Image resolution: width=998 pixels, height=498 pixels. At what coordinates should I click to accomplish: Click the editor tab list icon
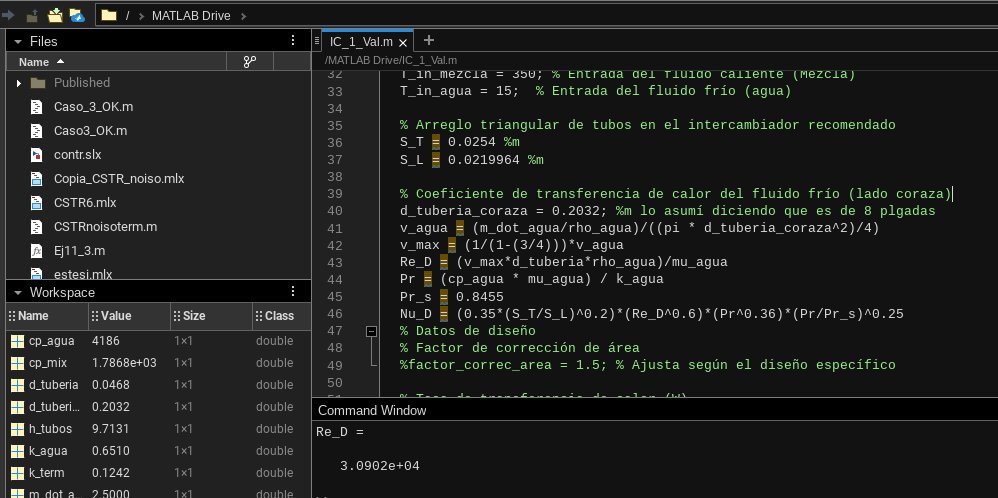click(317, 41)
